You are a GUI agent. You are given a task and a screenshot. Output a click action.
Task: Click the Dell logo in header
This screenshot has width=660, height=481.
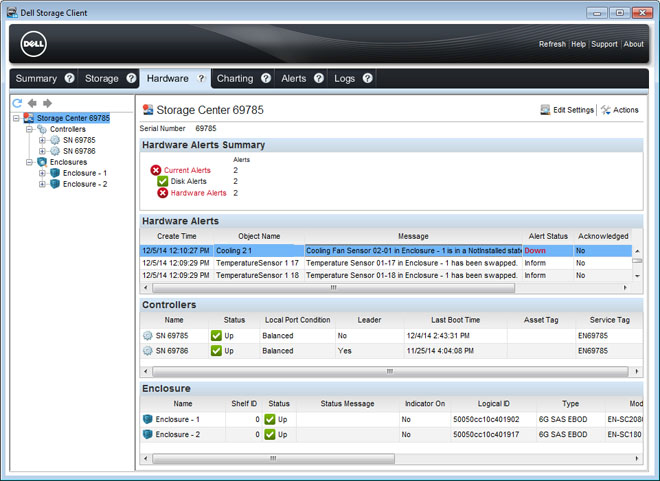34,45
